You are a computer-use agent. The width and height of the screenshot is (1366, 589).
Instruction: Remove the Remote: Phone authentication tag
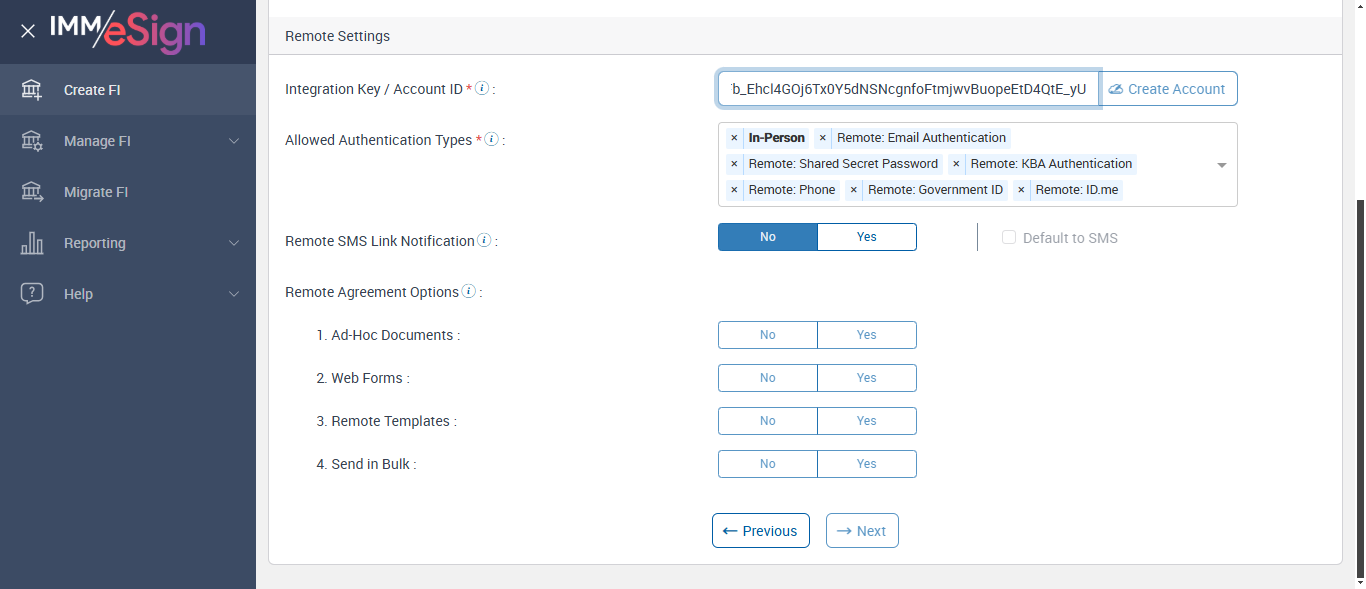(735, 190)
